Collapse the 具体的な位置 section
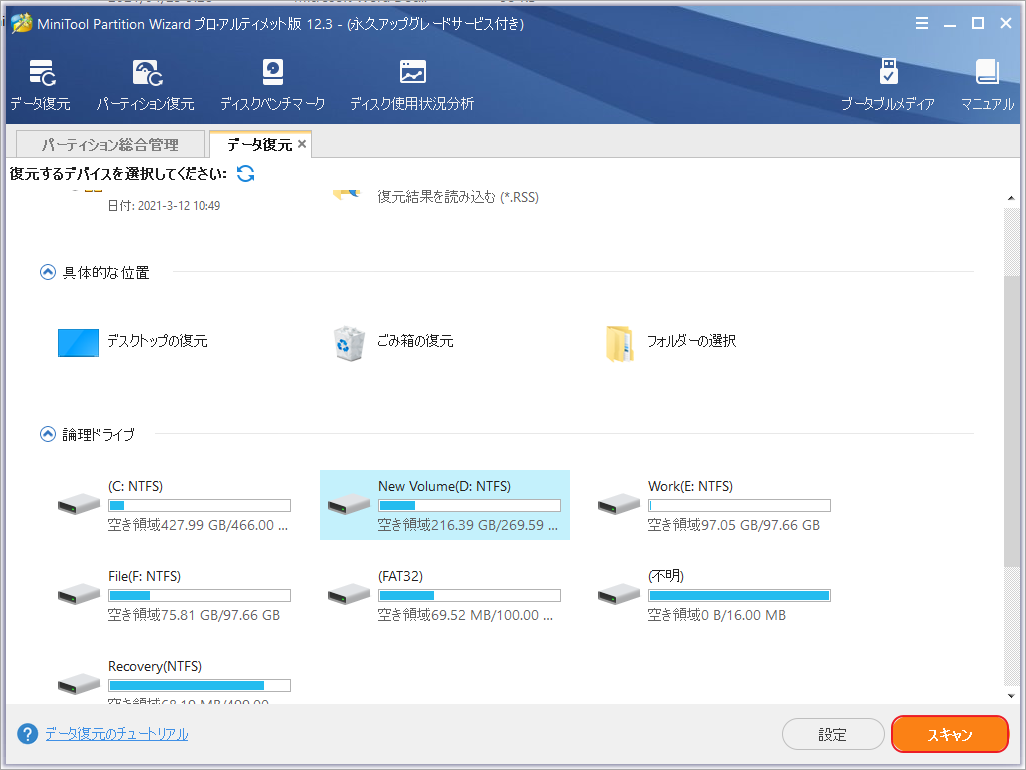The image size is (1026, 770). point(47,271)
